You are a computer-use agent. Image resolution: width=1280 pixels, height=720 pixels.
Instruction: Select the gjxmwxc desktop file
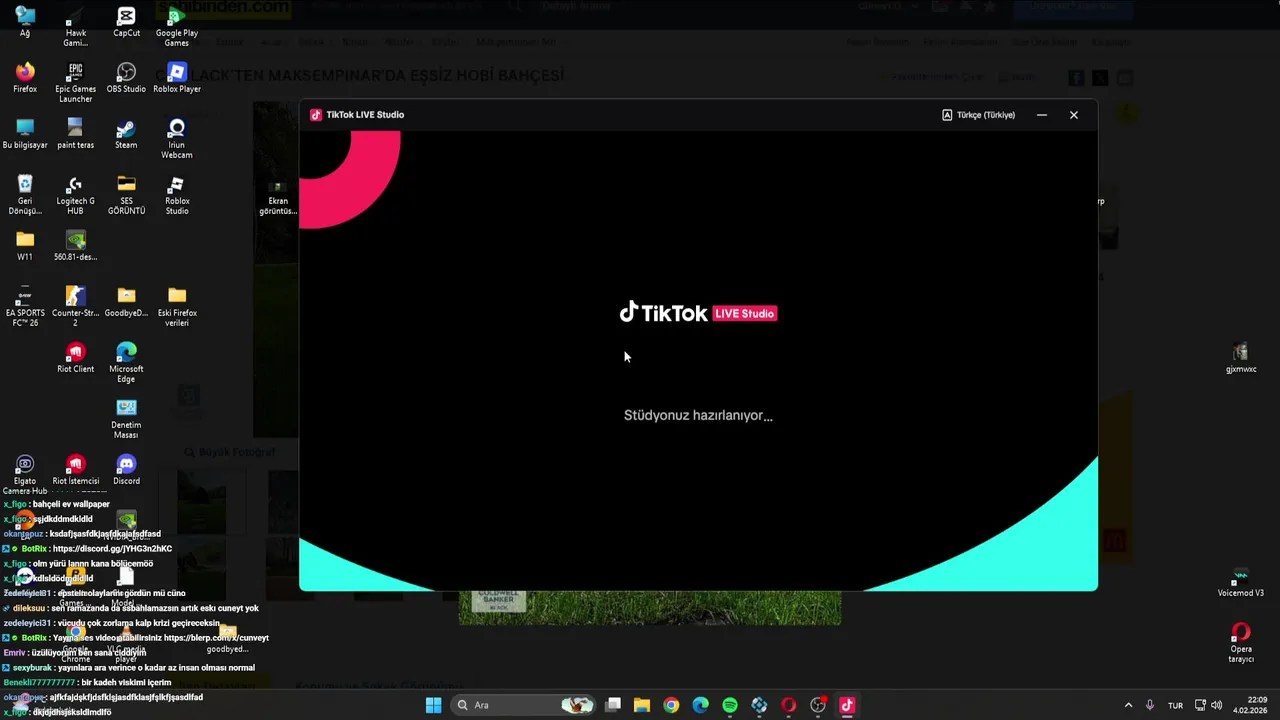(1241, 358)
